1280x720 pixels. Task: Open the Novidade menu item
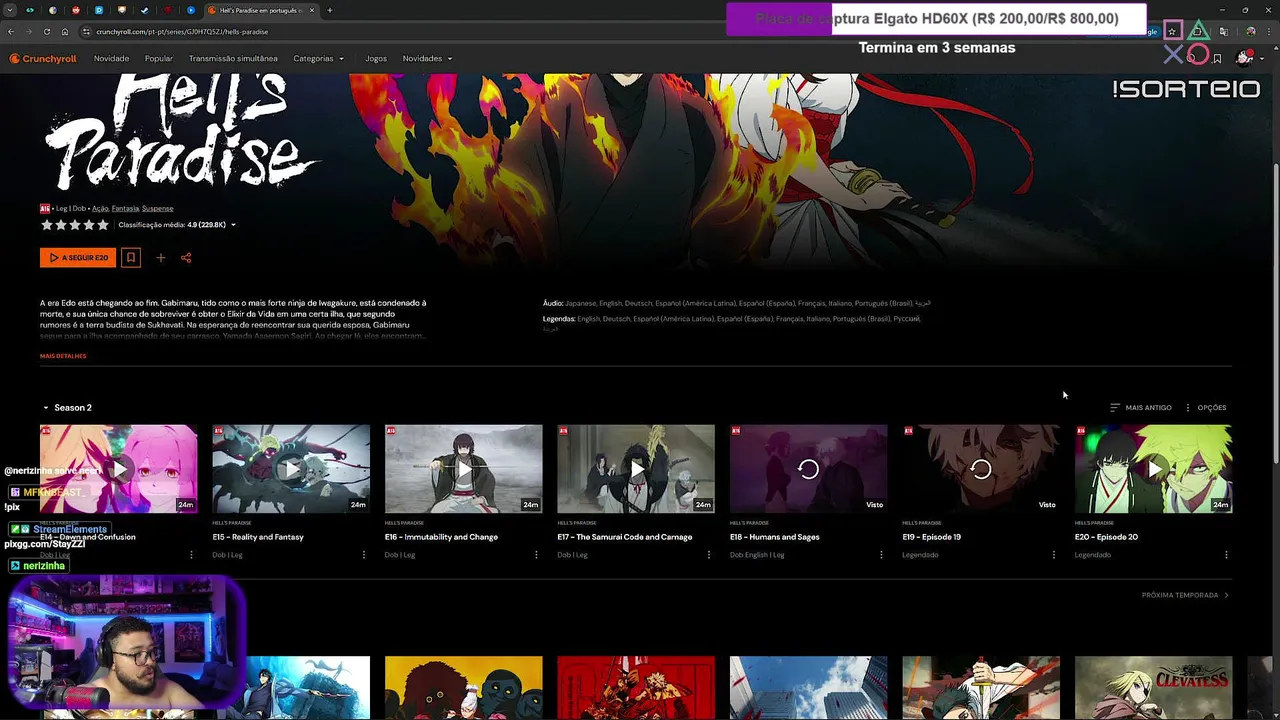point(111,59)
